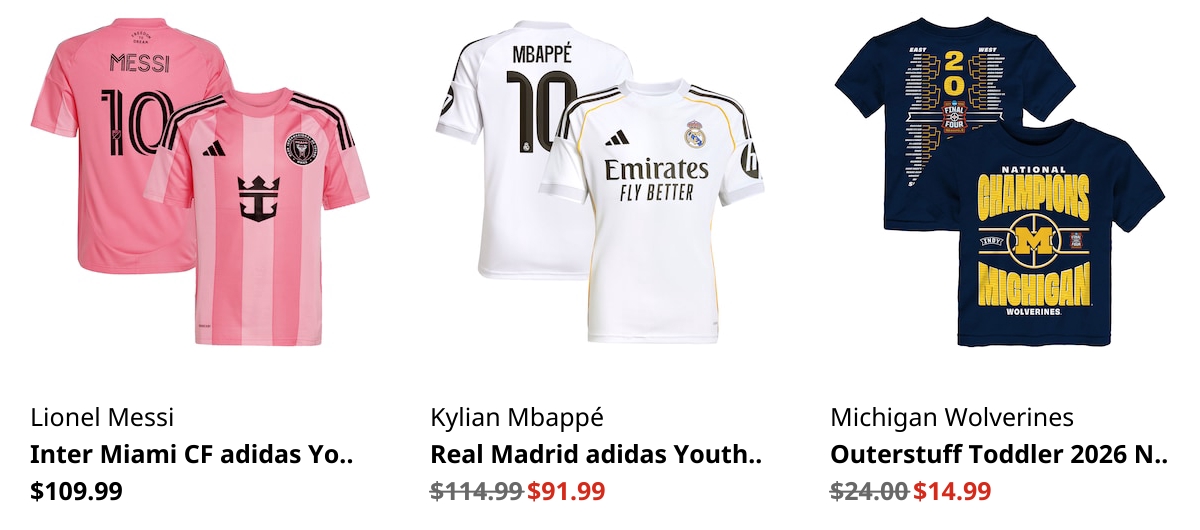
Task: Click the red $14.99 sale price
Action: 952,491
